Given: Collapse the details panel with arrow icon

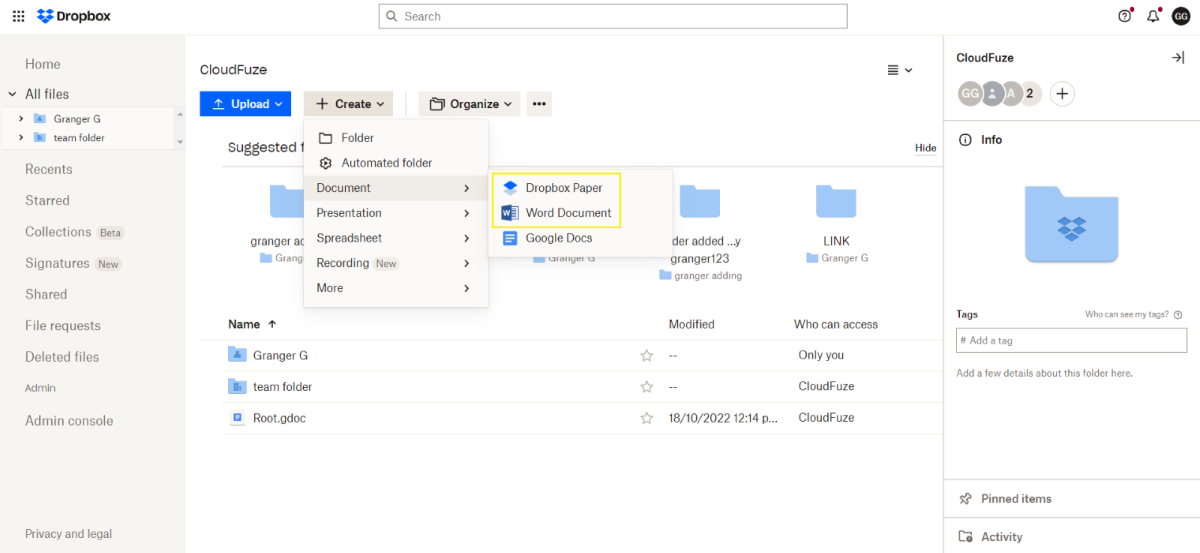Looking at the screenshot, I should click(1178, 58).
